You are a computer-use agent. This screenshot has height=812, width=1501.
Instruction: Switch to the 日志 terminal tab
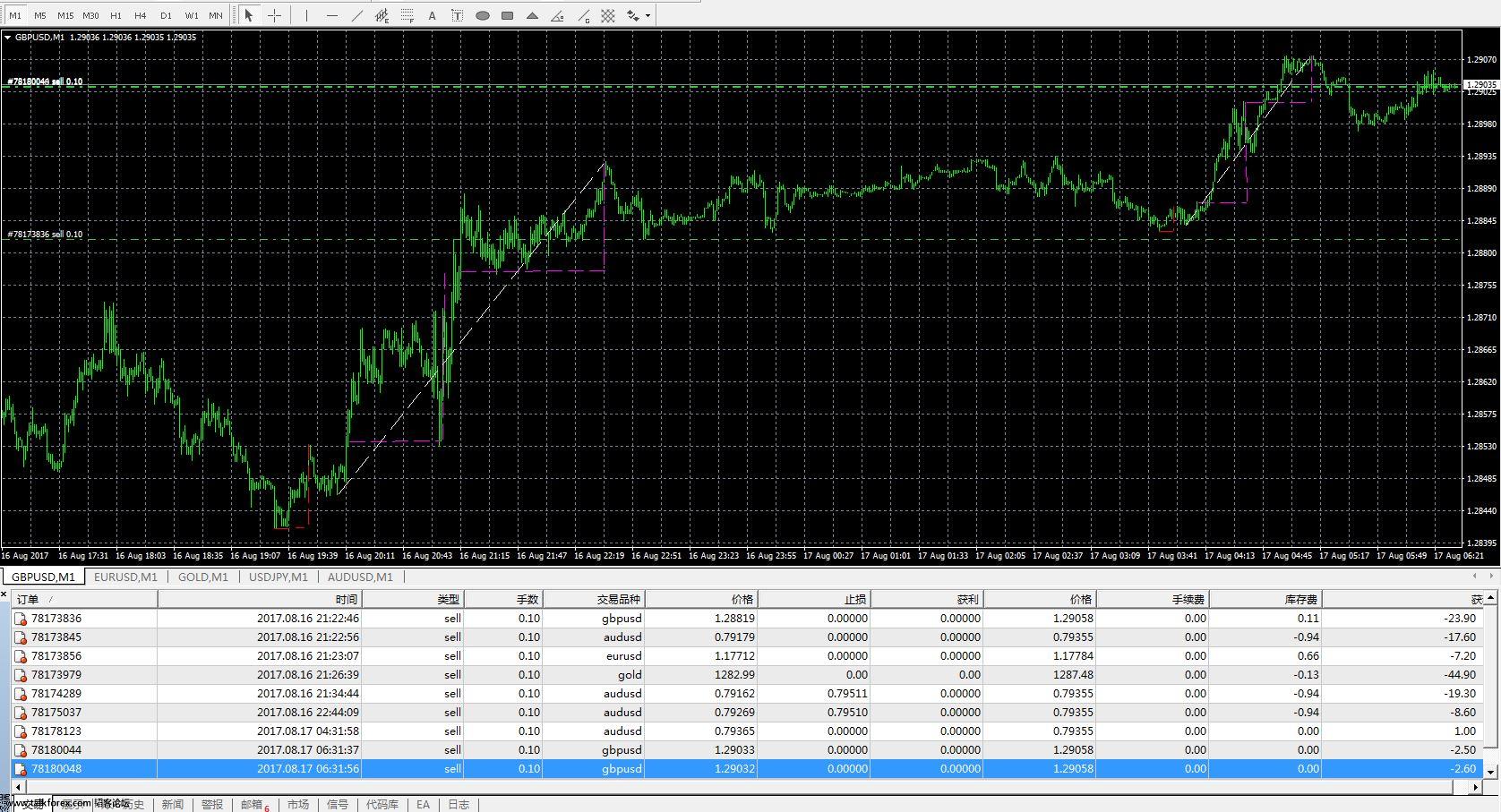[459, 804]
